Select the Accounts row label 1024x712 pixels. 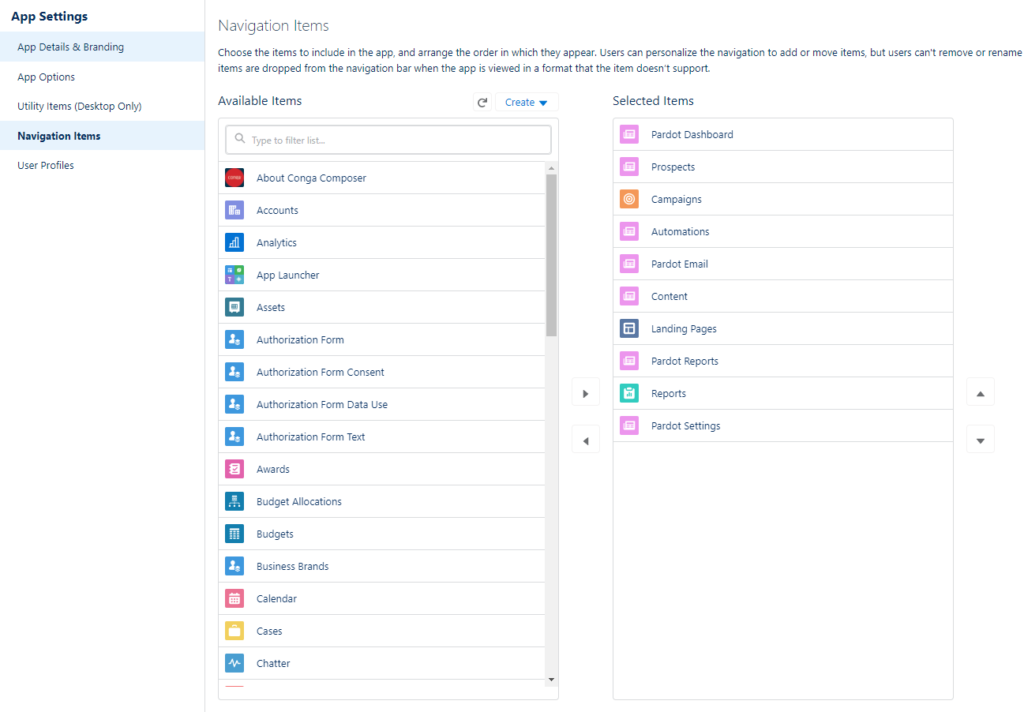[x=277, y=210]
